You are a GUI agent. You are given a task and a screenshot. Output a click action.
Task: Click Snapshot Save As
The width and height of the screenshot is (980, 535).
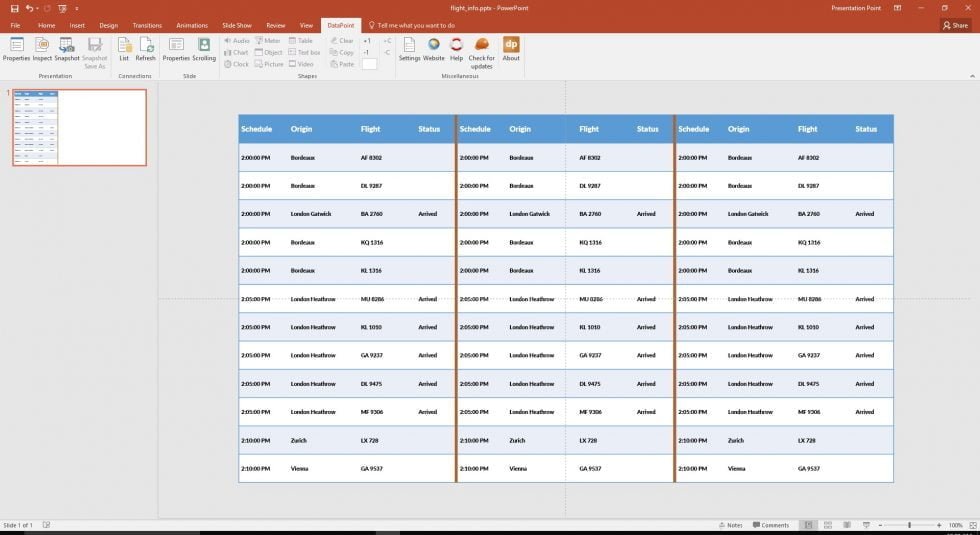click(94, 52)
